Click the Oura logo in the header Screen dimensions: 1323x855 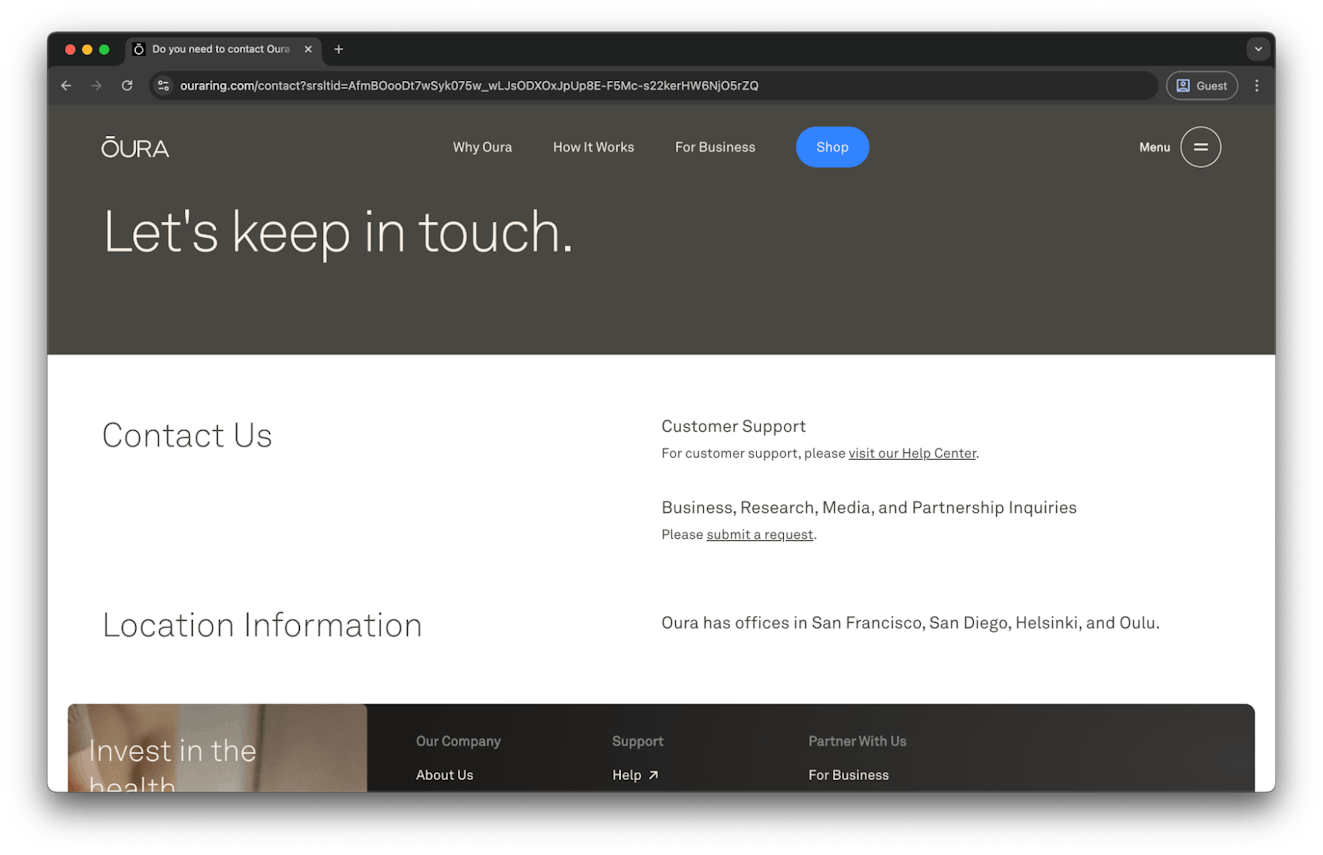point(135,147)
